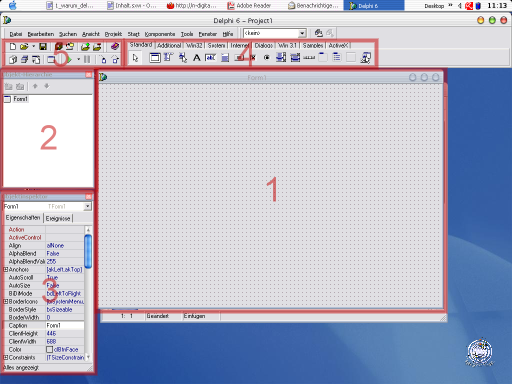This screenshot has width=512, height=384.
Task: Select the Label component (A icon)
Action: 197,58
